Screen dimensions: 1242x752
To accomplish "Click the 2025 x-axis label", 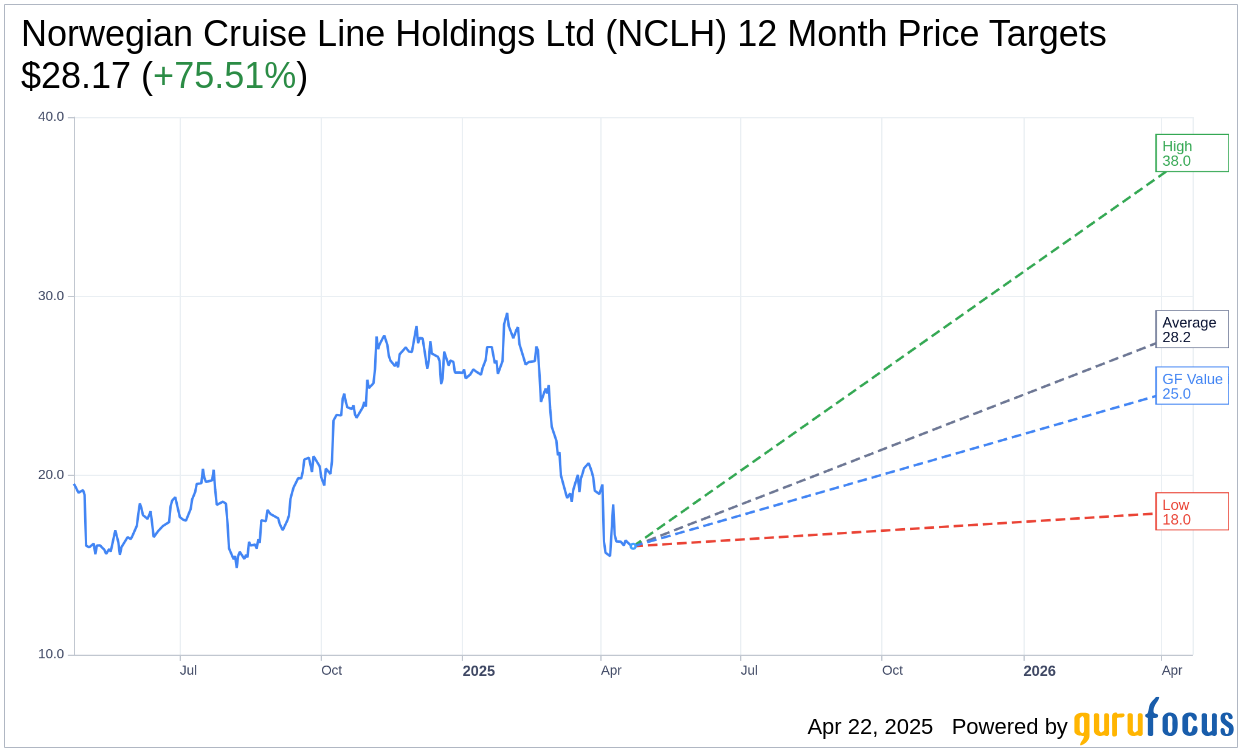I will point(478,671).
